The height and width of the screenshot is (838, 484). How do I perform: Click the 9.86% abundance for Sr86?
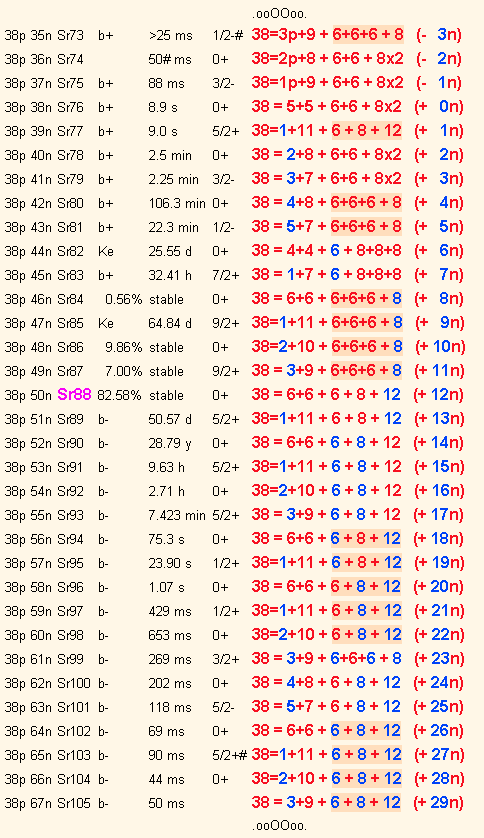[x=123, y=347]
